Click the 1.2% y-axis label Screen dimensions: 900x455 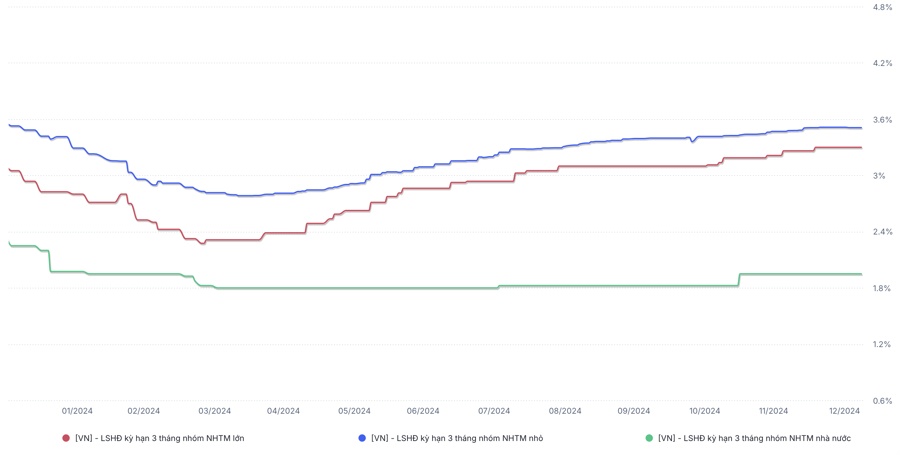pyautogui.click(x=882, y=344)
